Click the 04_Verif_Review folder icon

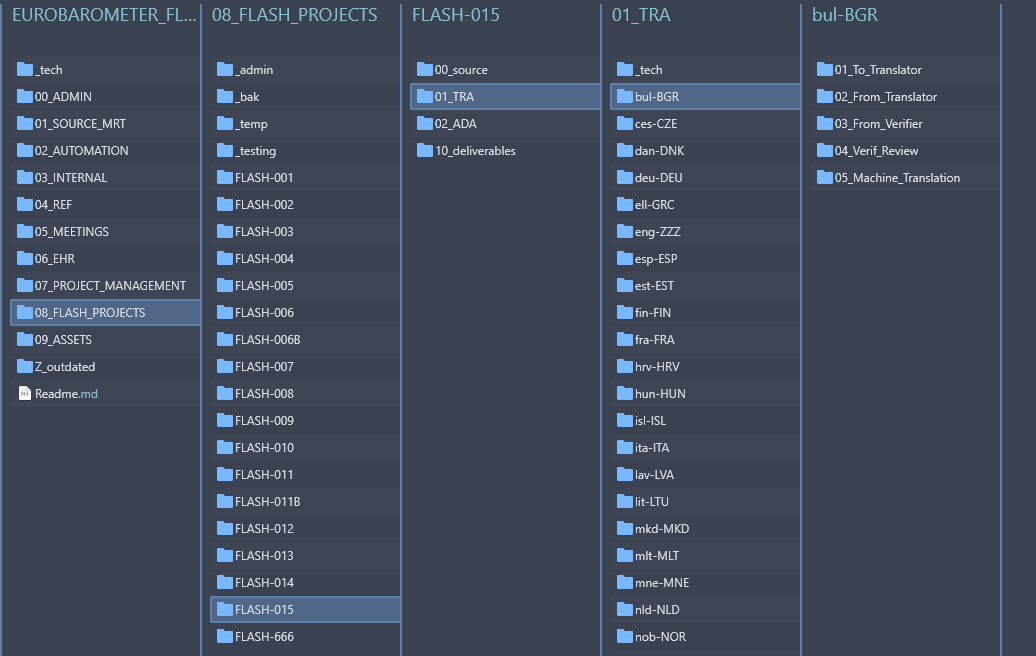click(825, 151)
